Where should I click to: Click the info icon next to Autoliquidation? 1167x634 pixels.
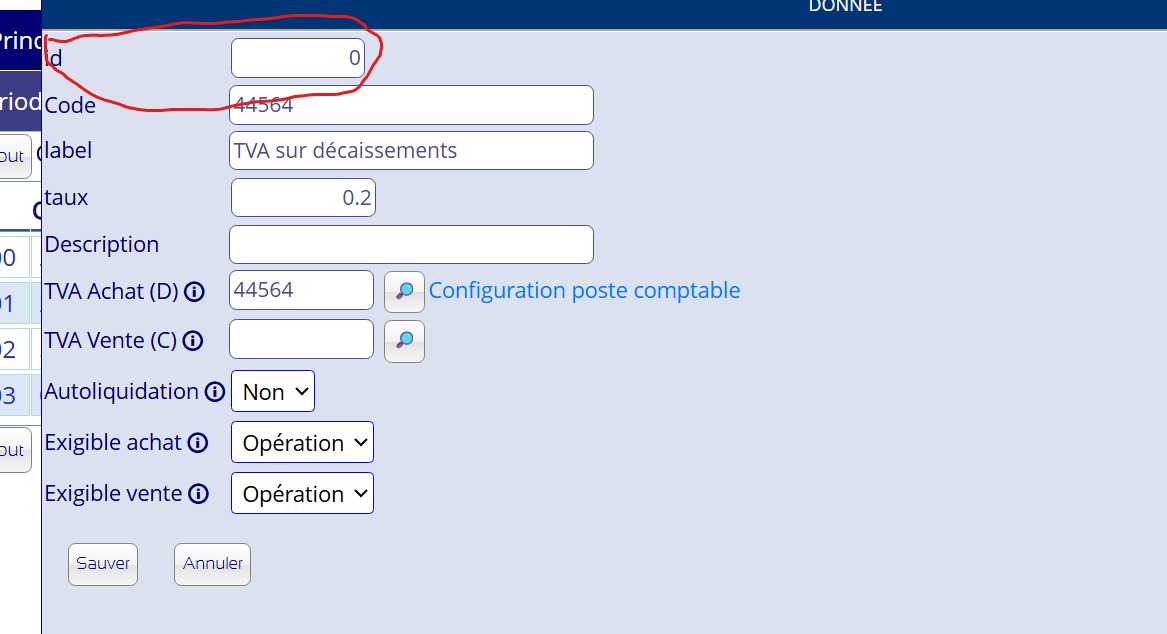[x=214, y=392]
